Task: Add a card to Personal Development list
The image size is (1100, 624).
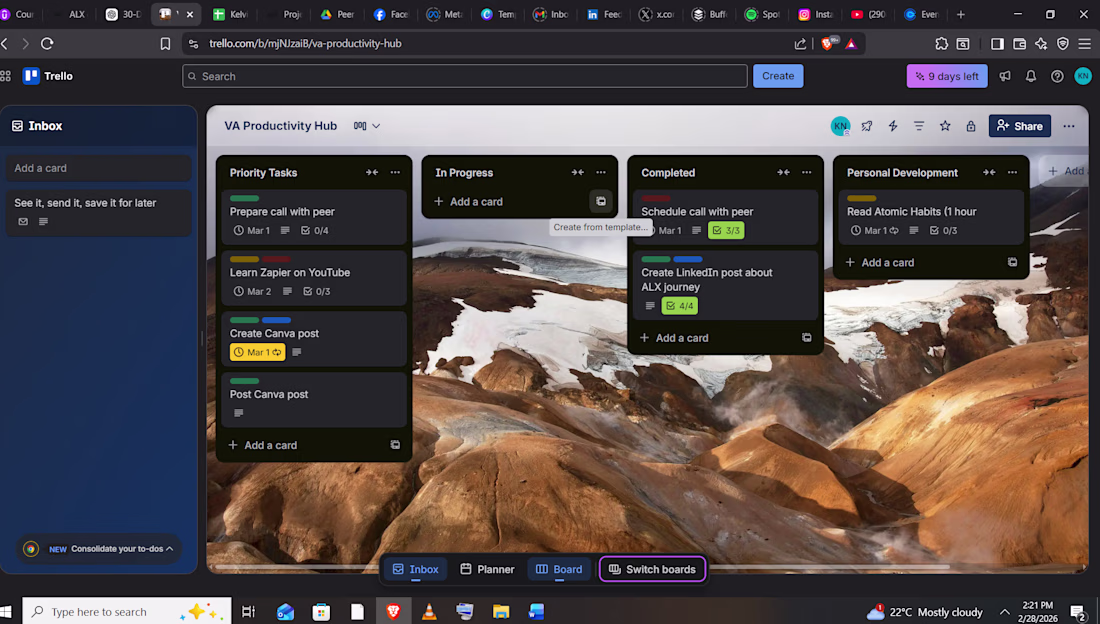Action: pos(880,262)
